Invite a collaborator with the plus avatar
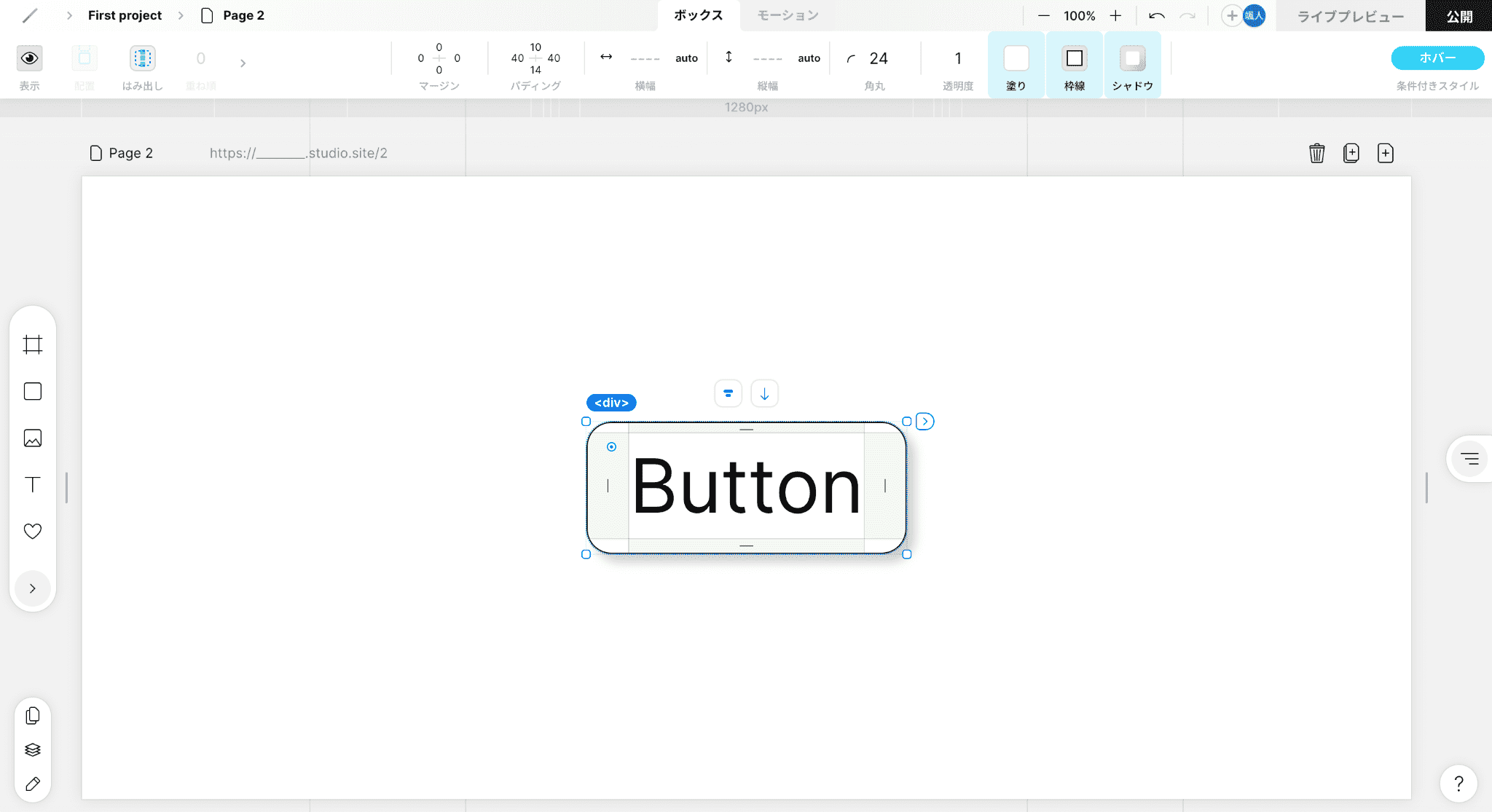This screenshot has width=1492, height=812. 1232,15
